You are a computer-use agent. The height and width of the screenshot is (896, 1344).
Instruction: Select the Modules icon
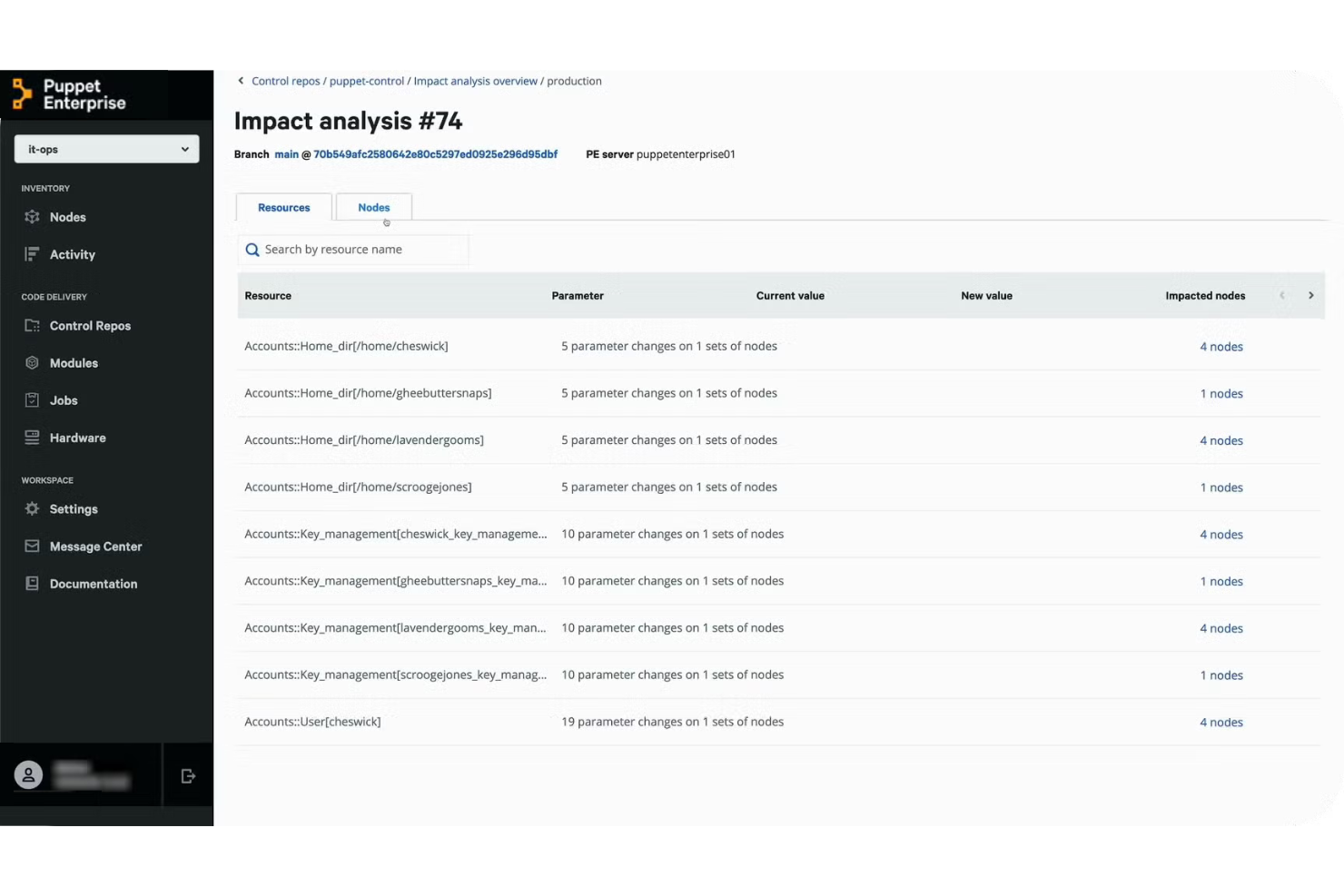[x=31, y=362]
